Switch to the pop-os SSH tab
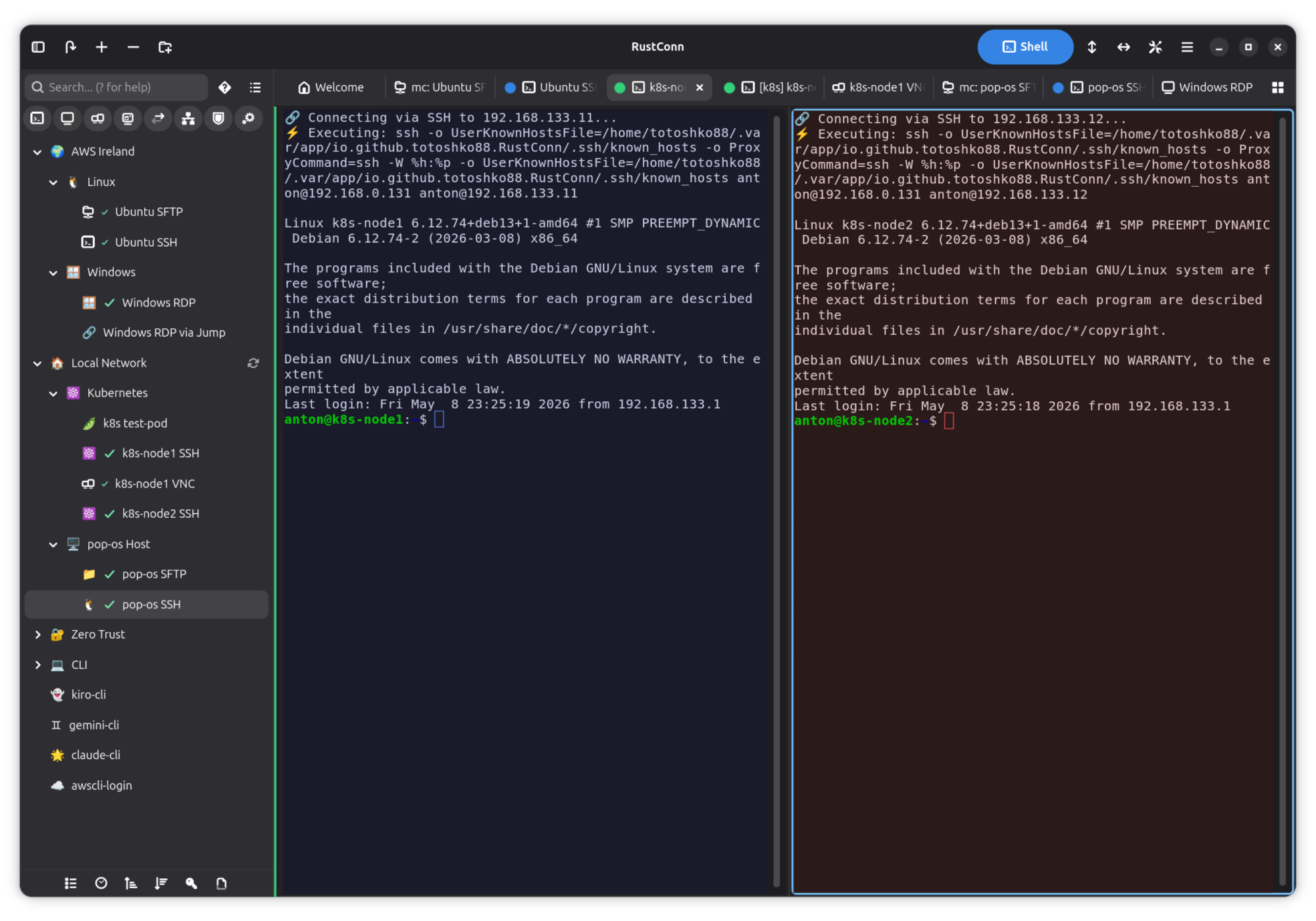The width and height of the screenshot is (1316, 921). [1099, 87]
